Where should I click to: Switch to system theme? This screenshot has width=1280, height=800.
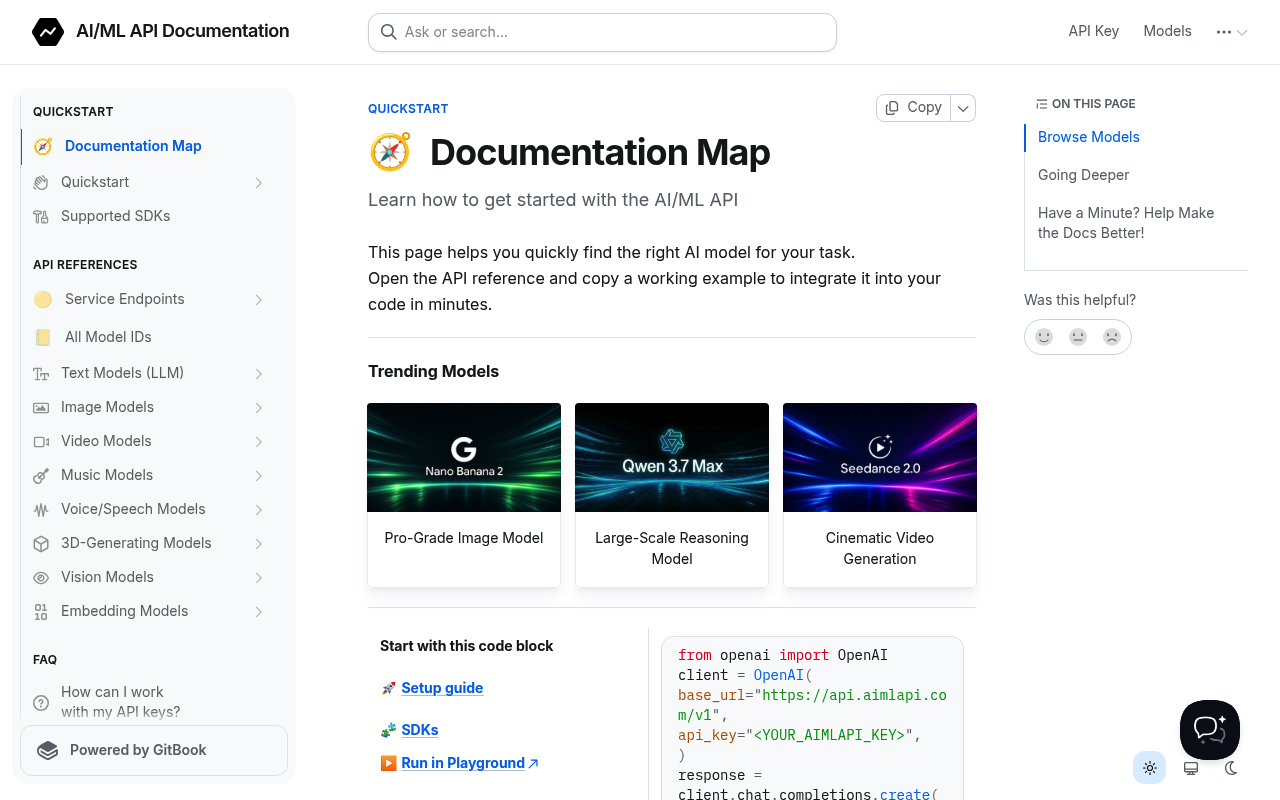click(1191, 768)
